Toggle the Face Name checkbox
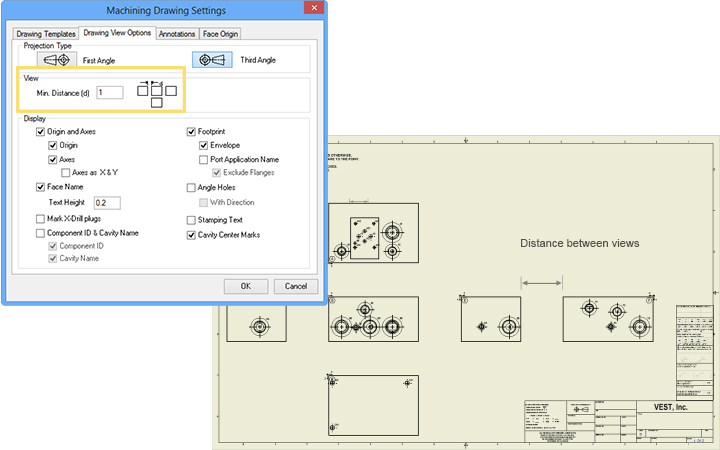This screenshot has height=450, width=720. coord(40,187)
